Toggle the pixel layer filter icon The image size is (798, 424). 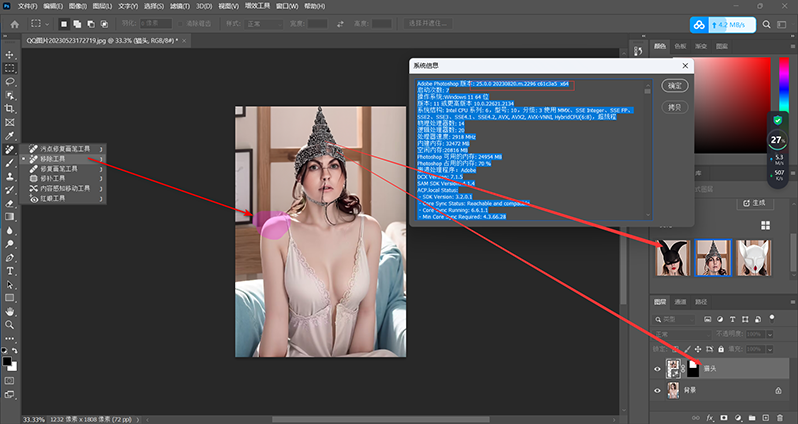click(x=707, y=319)
